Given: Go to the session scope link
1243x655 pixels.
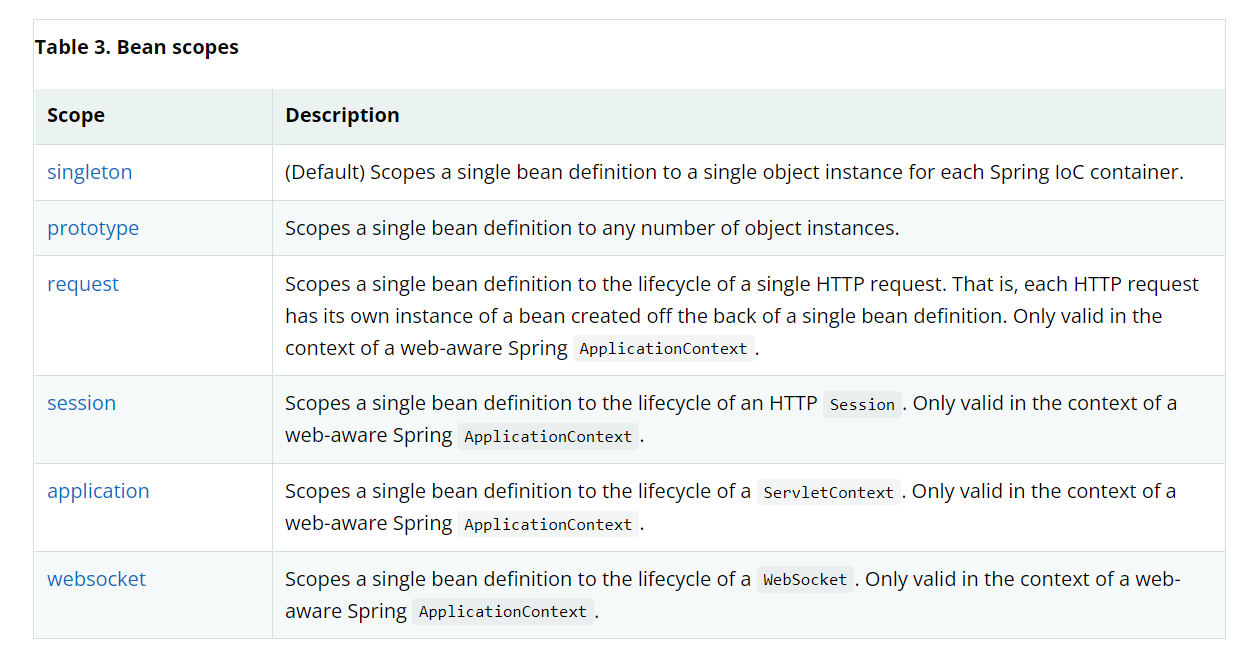Looking at the screenshot, I should coord(81,403).
